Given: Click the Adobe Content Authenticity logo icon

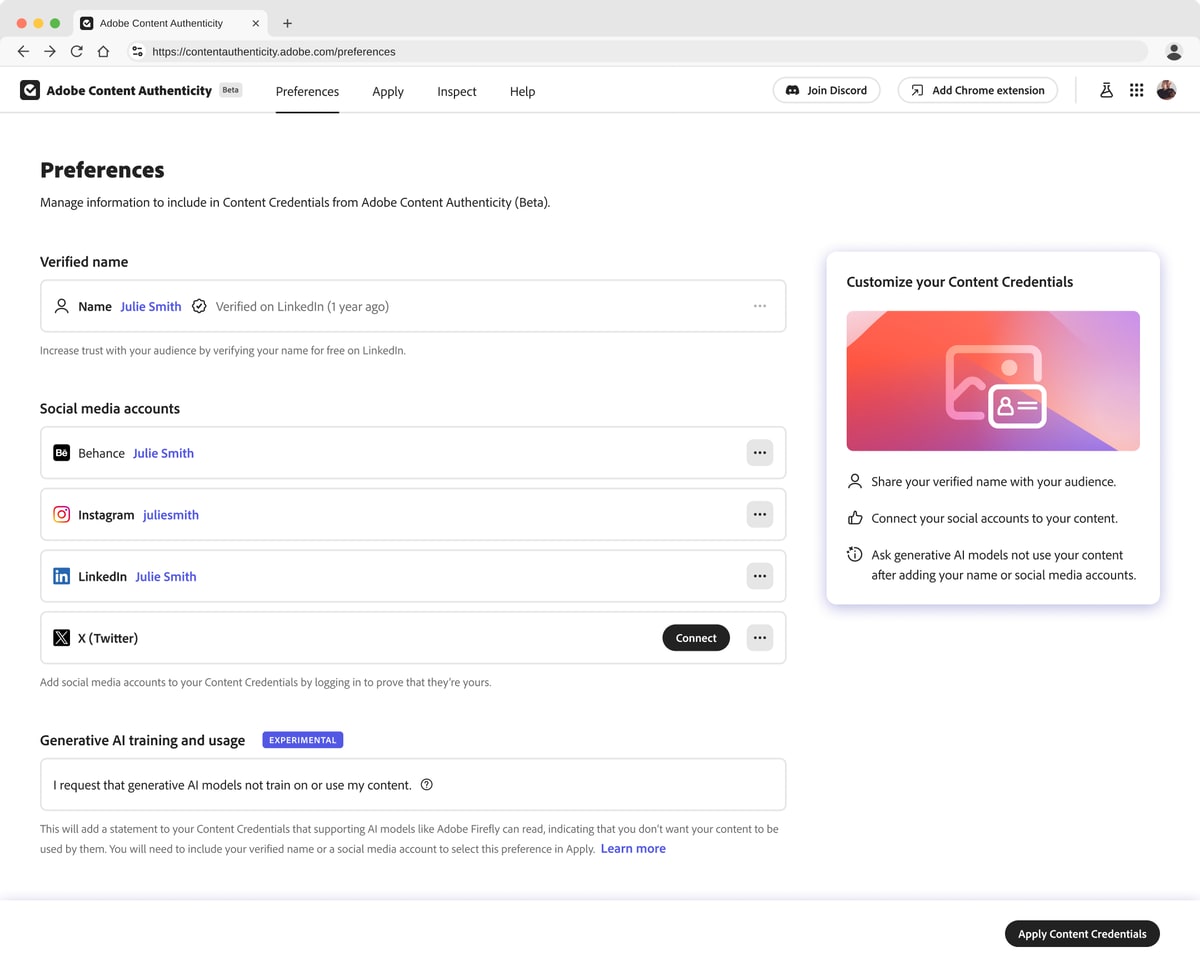Looking at the screenshot, I should click(30, 90).
